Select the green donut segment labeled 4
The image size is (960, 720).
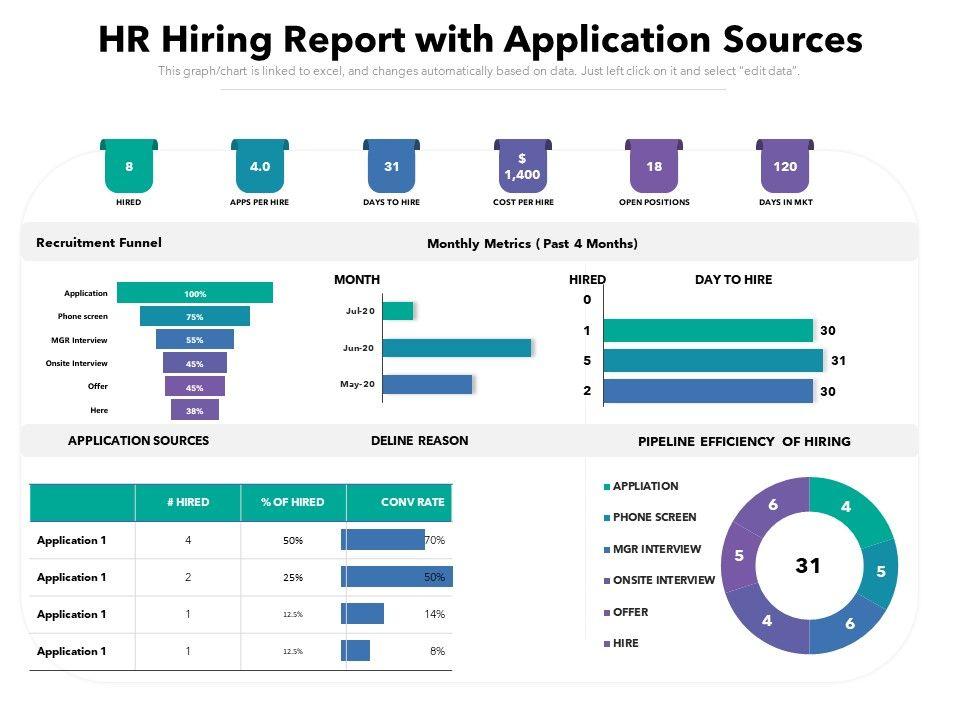pos(847,508)
